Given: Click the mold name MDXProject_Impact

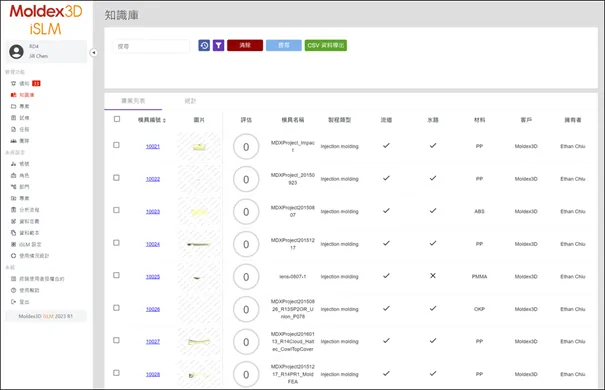Looking at the screenshot, I should [292, 146].
